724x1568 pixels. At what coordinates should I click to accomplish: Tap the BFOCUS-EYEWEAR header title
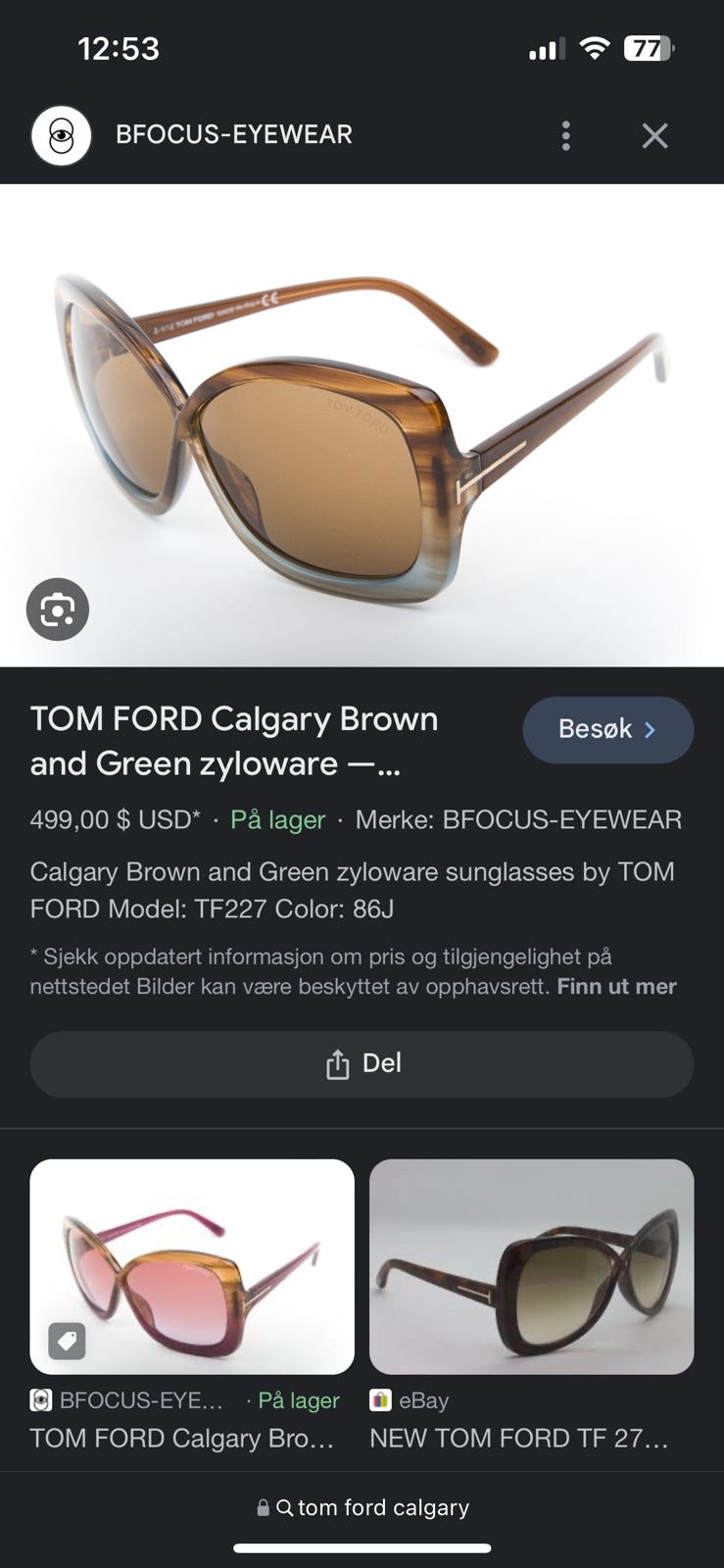tap(234, 135)
